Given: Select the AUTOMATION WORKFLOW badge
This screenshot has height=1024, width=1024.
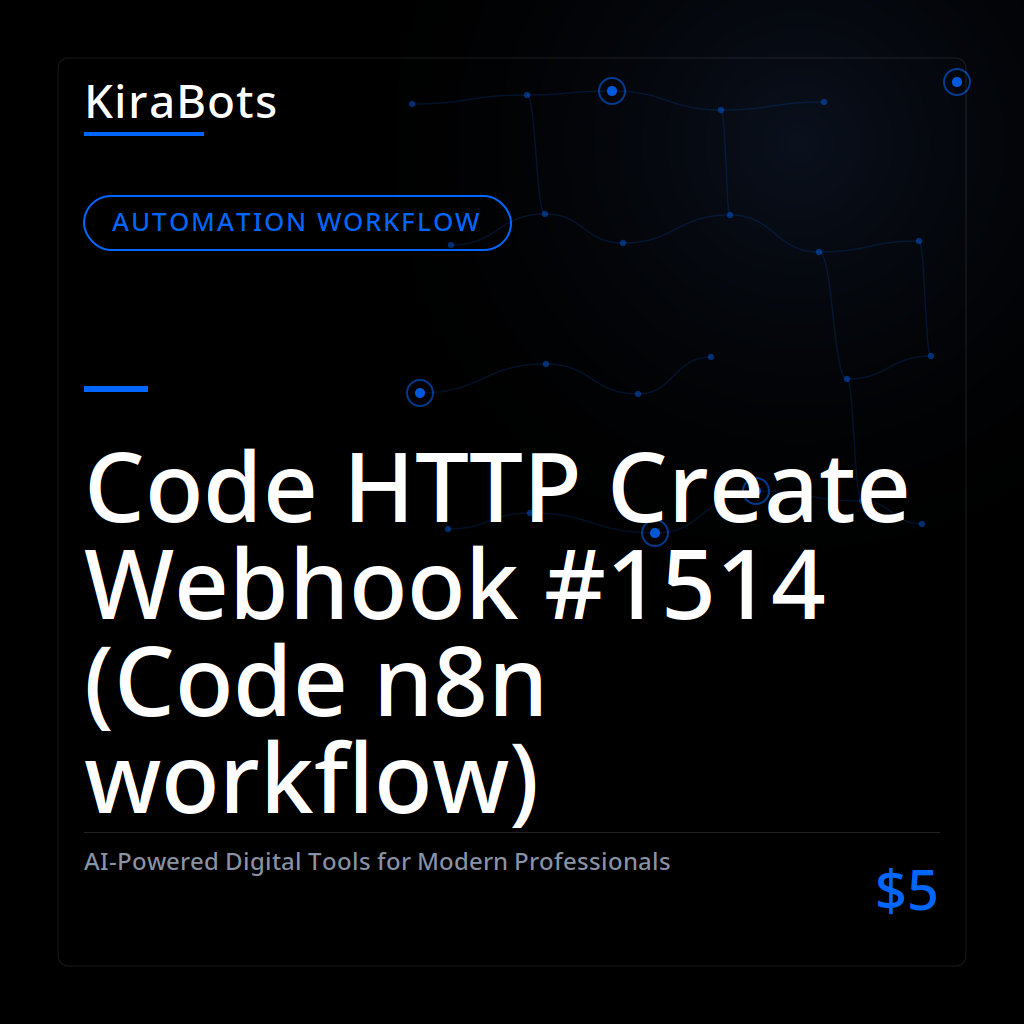Looking at the screenshot, I should click(297, 223).
